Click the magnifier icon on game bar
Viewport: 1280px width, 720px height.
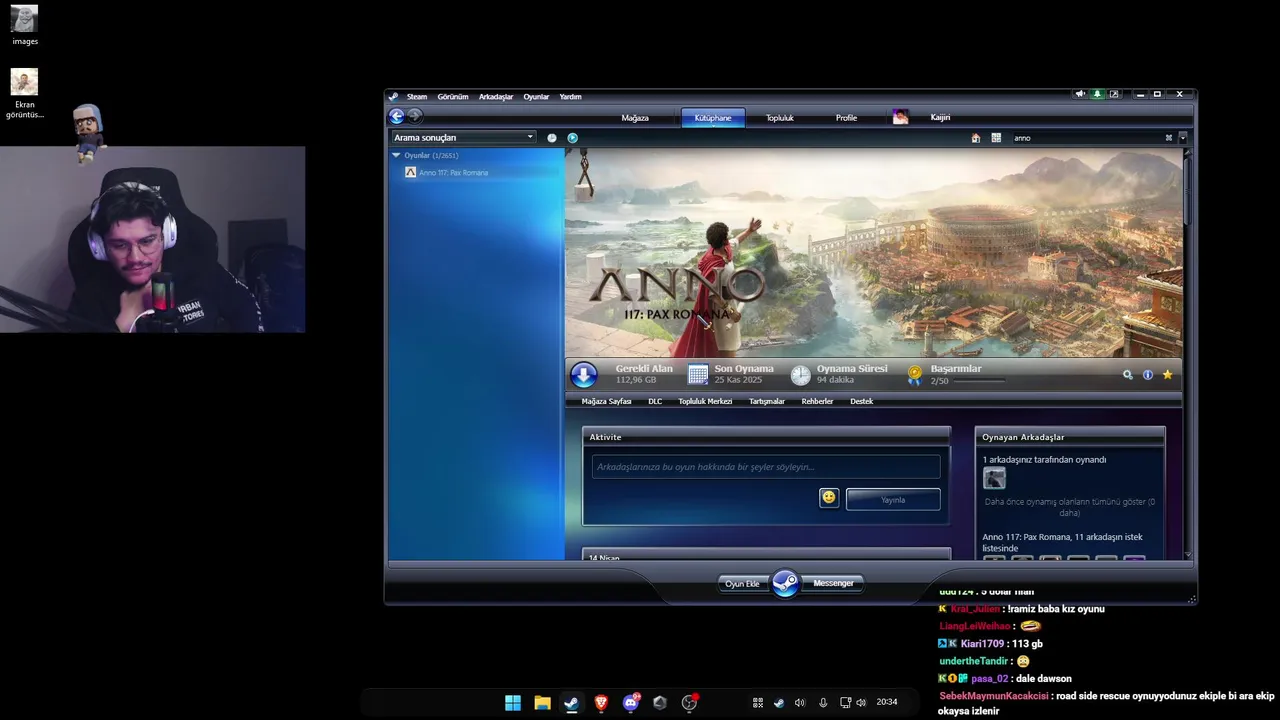pyautogui.click(x=1128, y=375)
